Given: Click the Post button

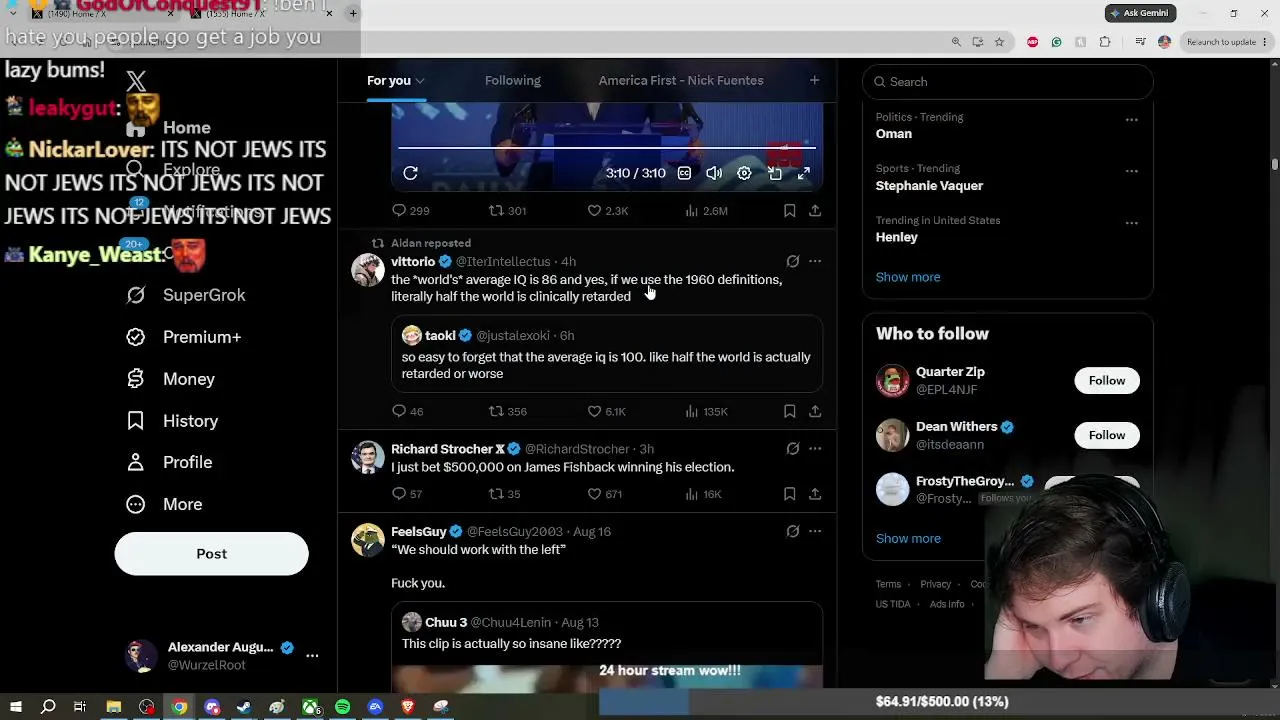Looking at the screenshot, I should [x=212, y=554].
